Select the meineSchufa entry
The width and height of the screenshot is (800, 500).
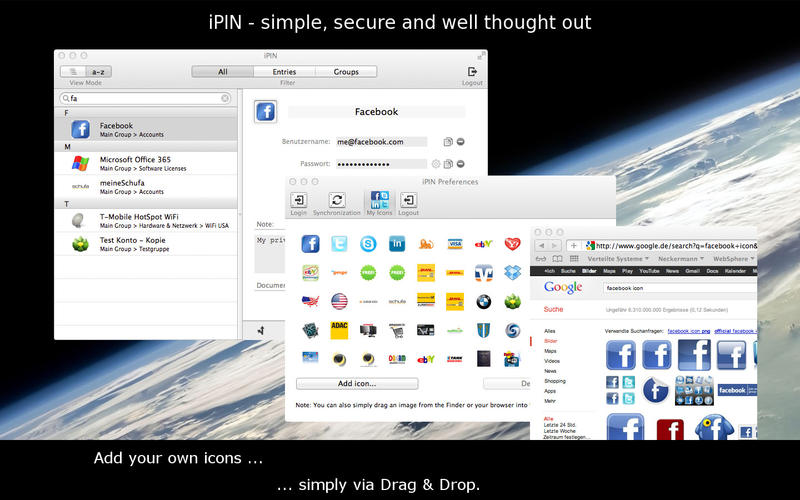pos(146,187)
